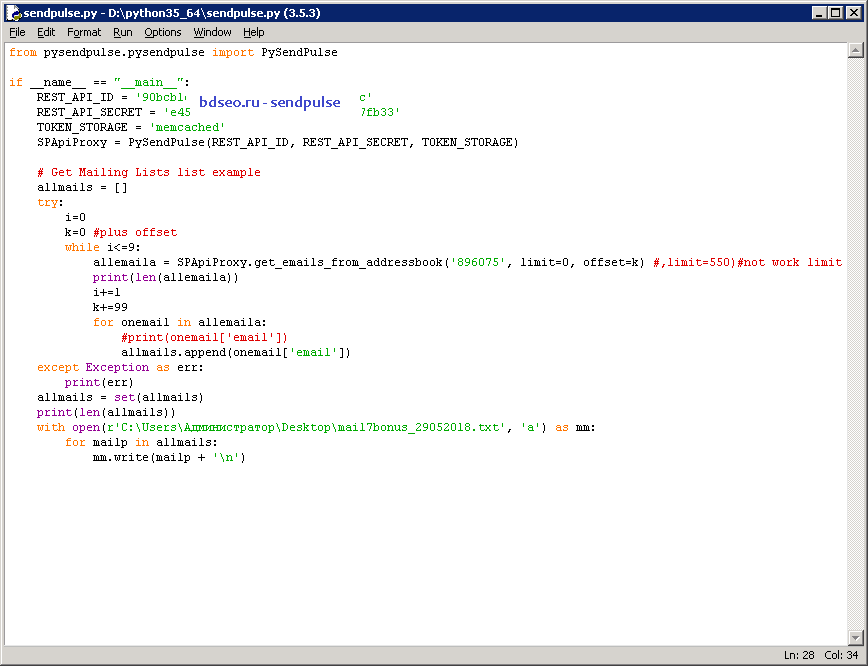Open the Help menu
This screenshot has height=666, width=868.
pyautogui.click(x=254, y=32)
